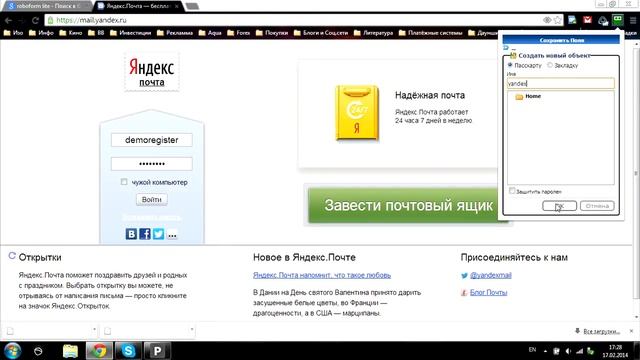Click Завести почтовый ящик green button
The width and height of the screenshot is (640, 360).
[408, 205]
